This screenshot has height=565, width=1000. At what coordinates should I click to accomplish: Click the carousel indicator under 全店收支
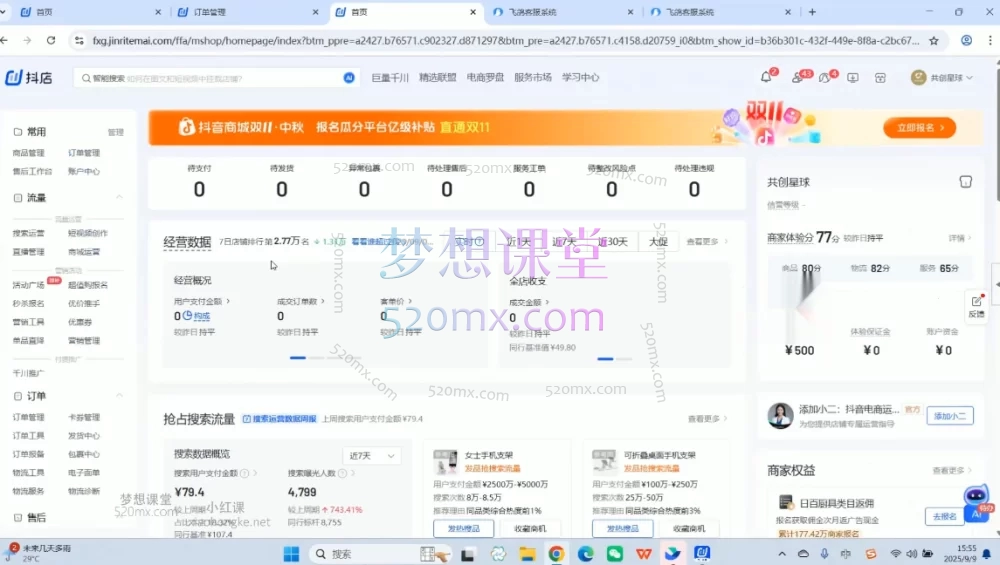click(605, 359)
